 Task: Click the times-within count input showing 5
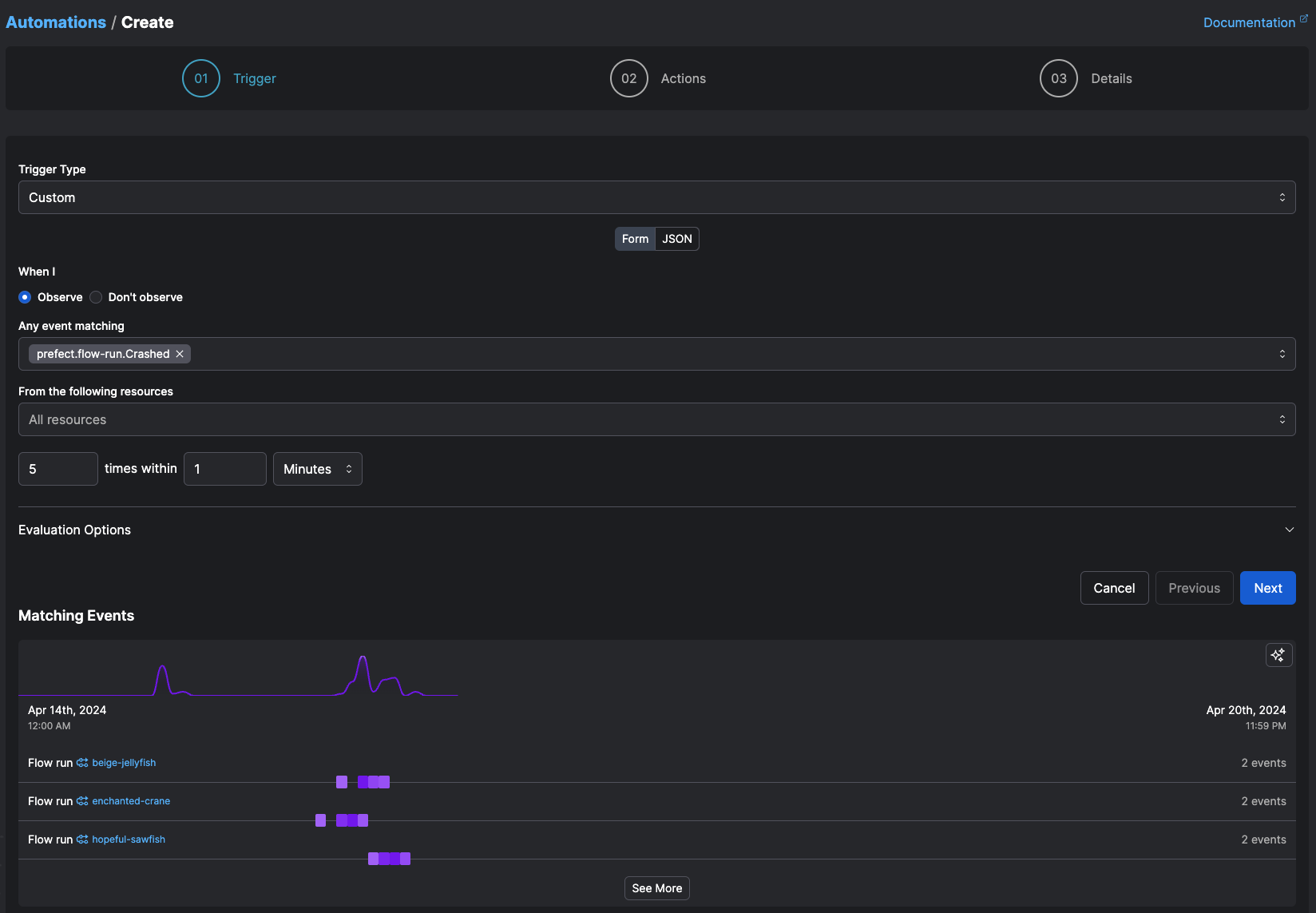(57, 469)
